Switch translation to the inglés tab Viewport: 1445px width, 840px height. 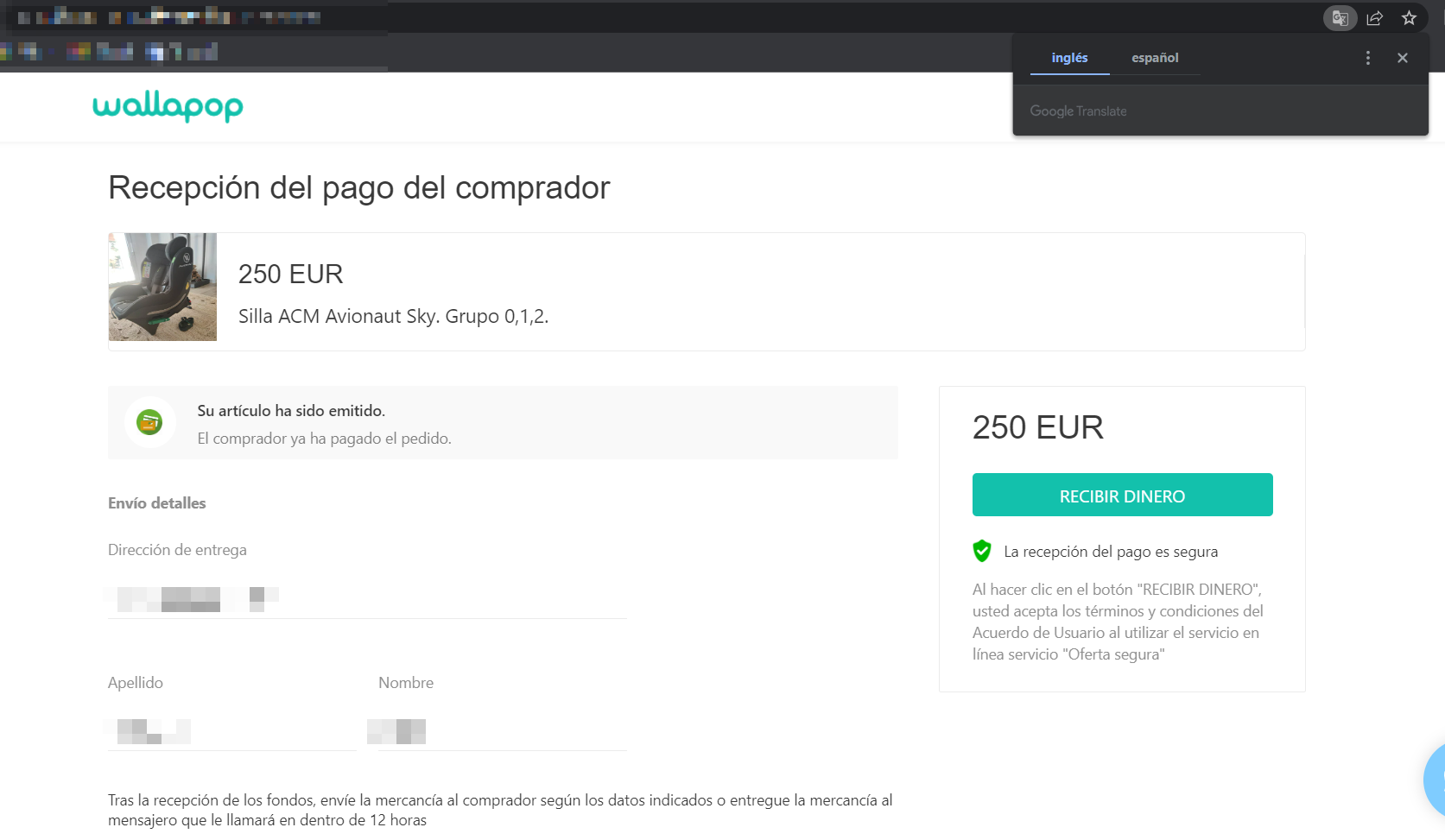pos(1069,58)
